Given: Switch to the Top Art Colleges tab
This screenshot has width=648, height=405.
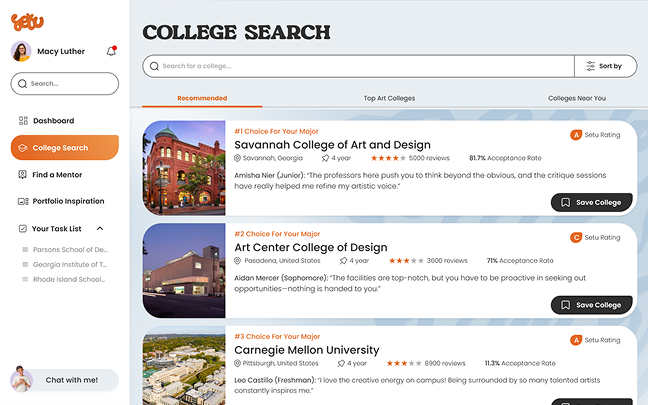Looking at the screenshot, I should point(389,98).
